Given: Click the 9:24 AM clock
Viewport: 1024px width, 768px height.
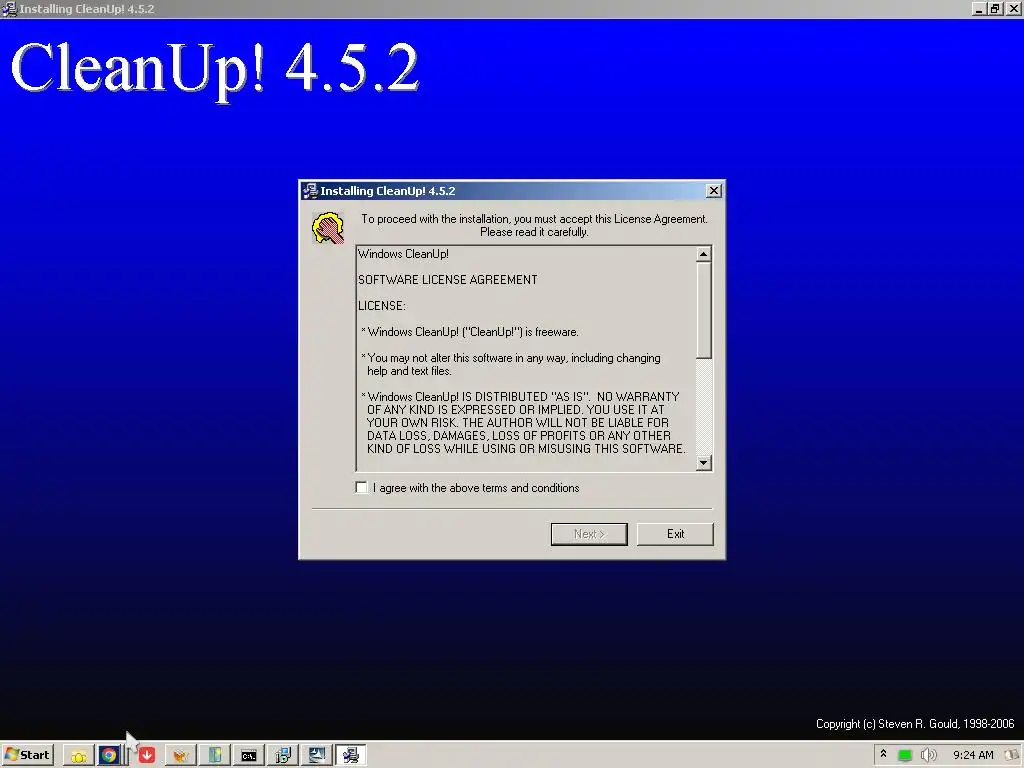Looking at the screenshot, I should (x=972, y=755).
